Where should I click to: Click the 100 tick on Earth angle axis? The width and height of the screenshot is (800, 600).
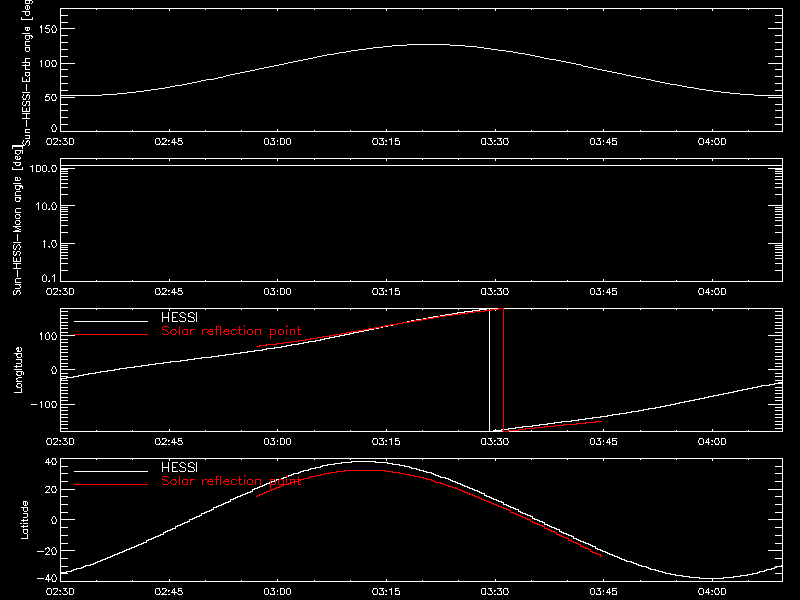click(x=48, y=64)
